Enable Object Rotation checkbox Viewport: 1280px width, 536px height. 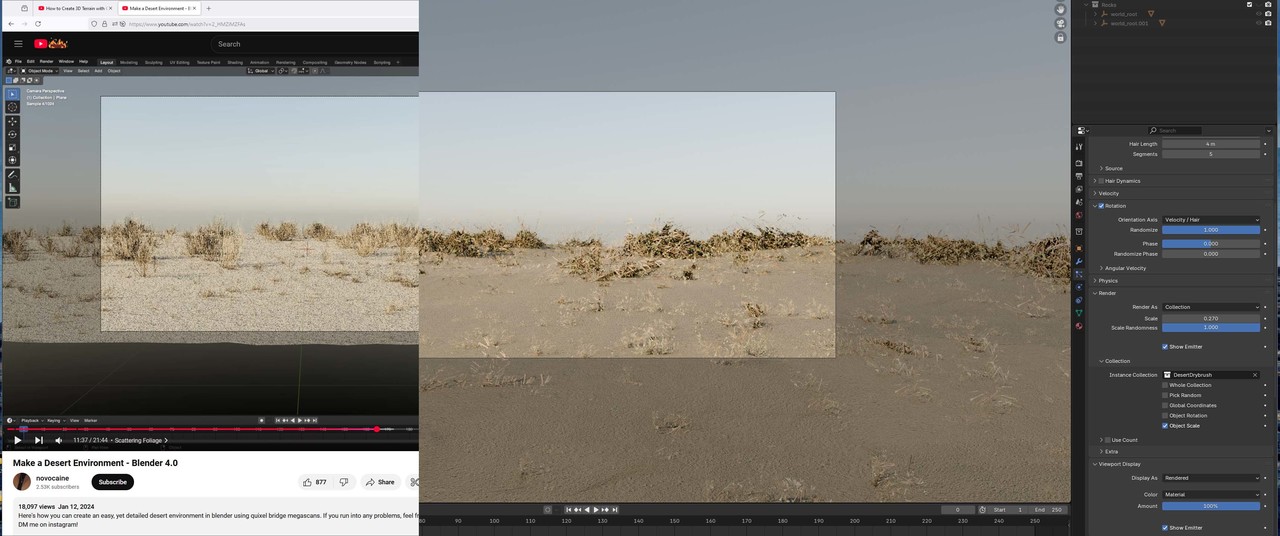[x=1165, y=415]
